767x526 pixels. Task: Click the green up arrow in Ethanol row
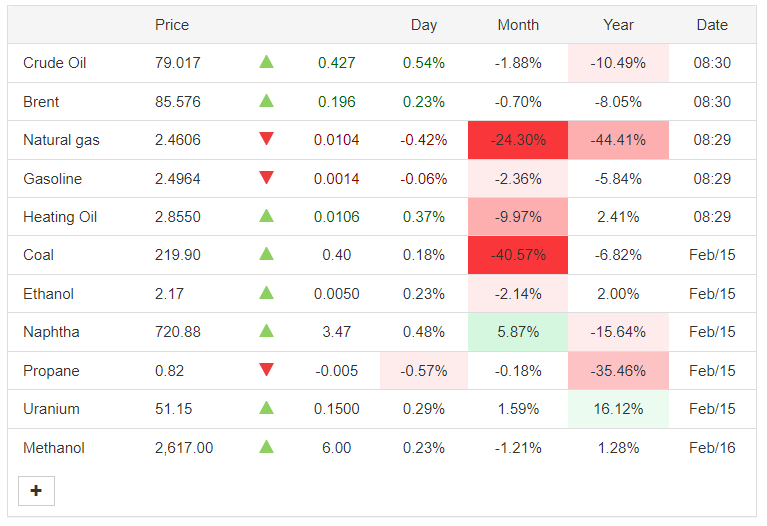(266, 293)
